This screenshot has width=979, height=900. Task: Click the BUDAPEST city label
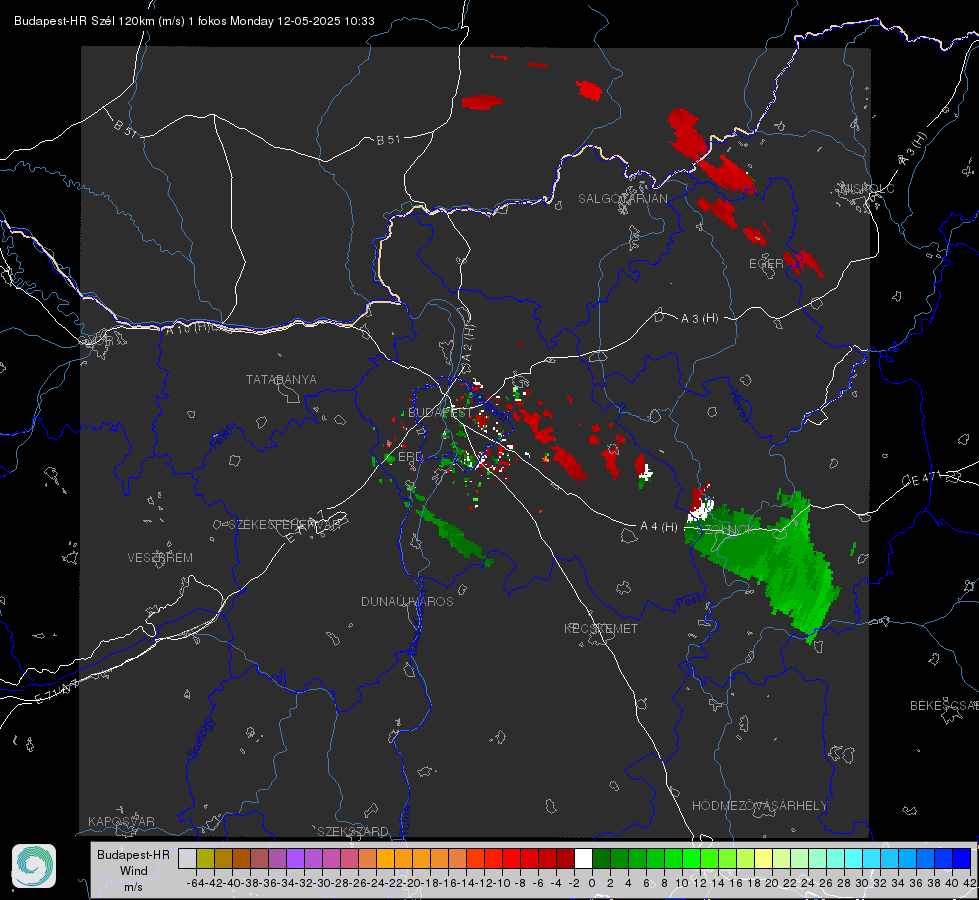pyautogui.click(x=440, y=412)
